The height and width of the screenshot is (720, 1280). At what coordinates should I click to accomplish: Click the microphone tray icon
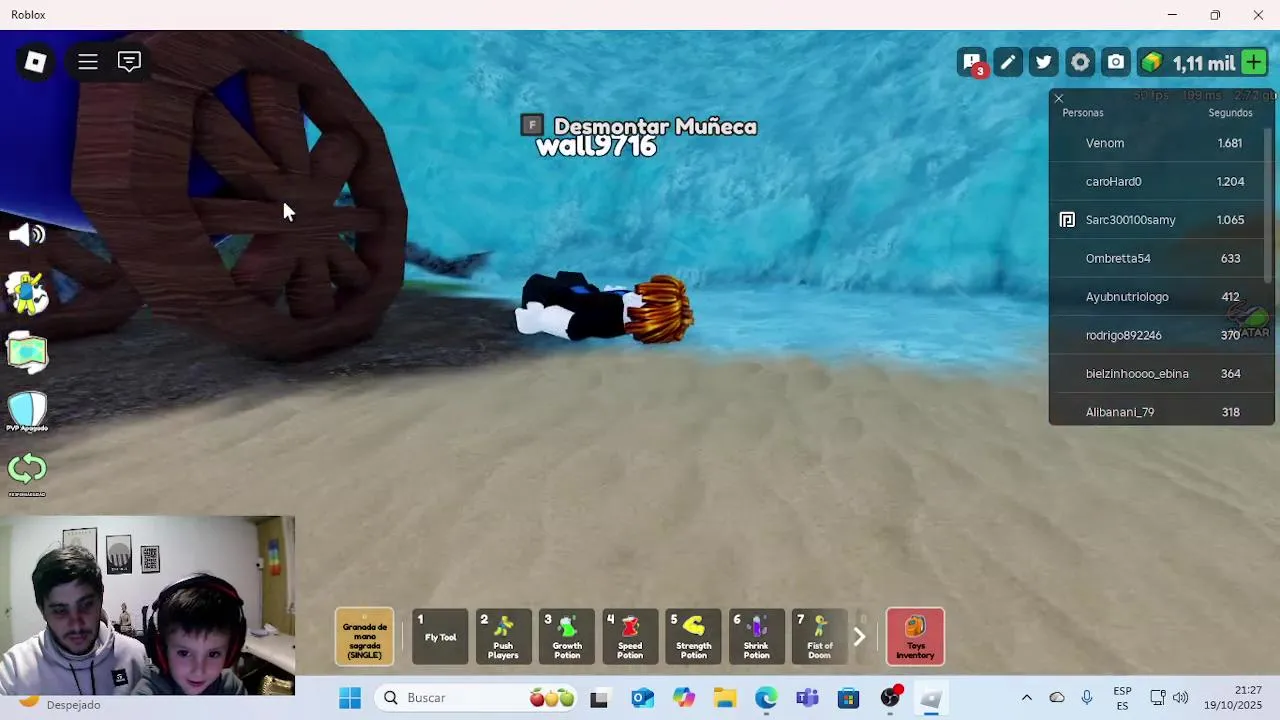click(1087, 698)
